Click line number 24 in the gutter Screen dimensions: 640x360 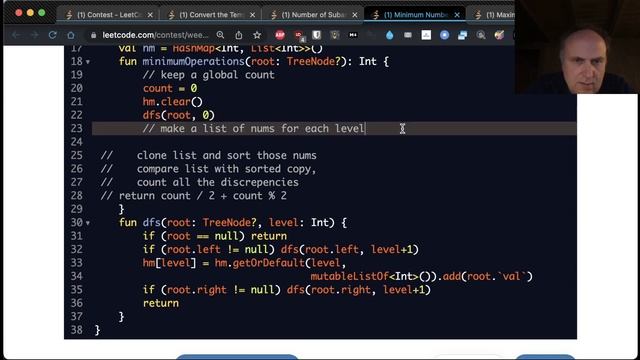[76, 142]
